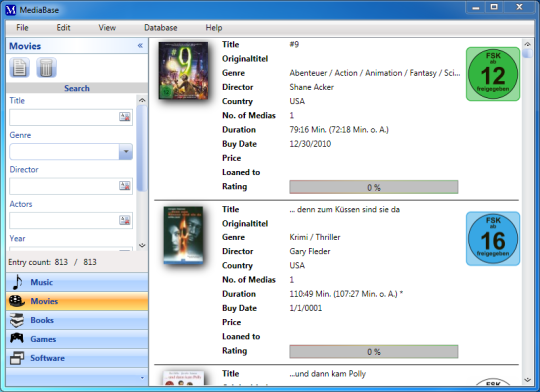
Task: Click duration '79:16 Min. (72:18 Min. o. A.)'
Action: pyautogui.click(x=339, y=130)
